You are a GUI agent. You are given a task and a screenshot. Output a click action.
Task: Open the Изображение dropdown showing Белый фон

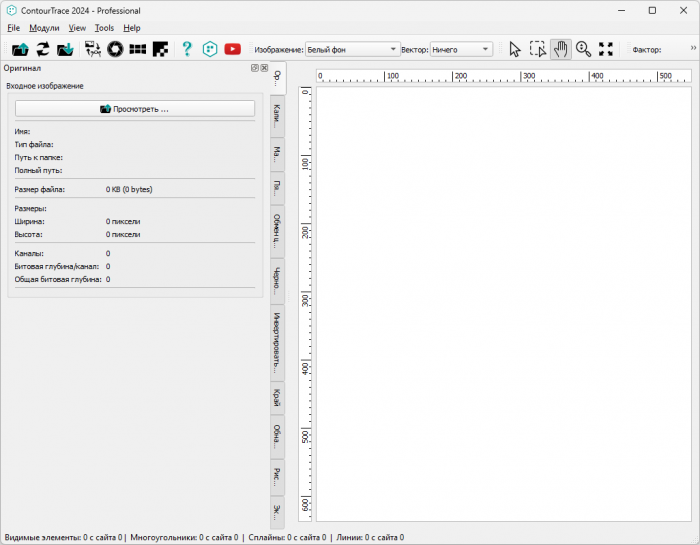[353, 49]
